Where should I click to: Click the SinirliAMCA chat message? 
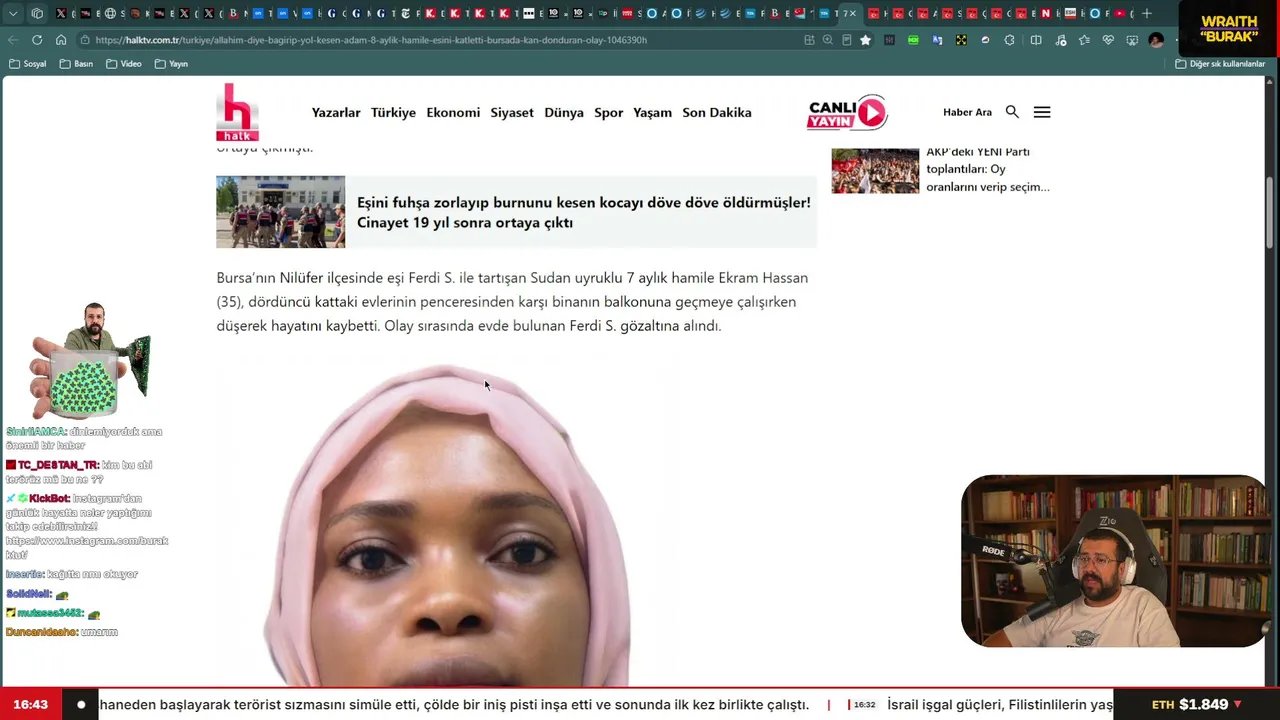click(x=84, y=438)
